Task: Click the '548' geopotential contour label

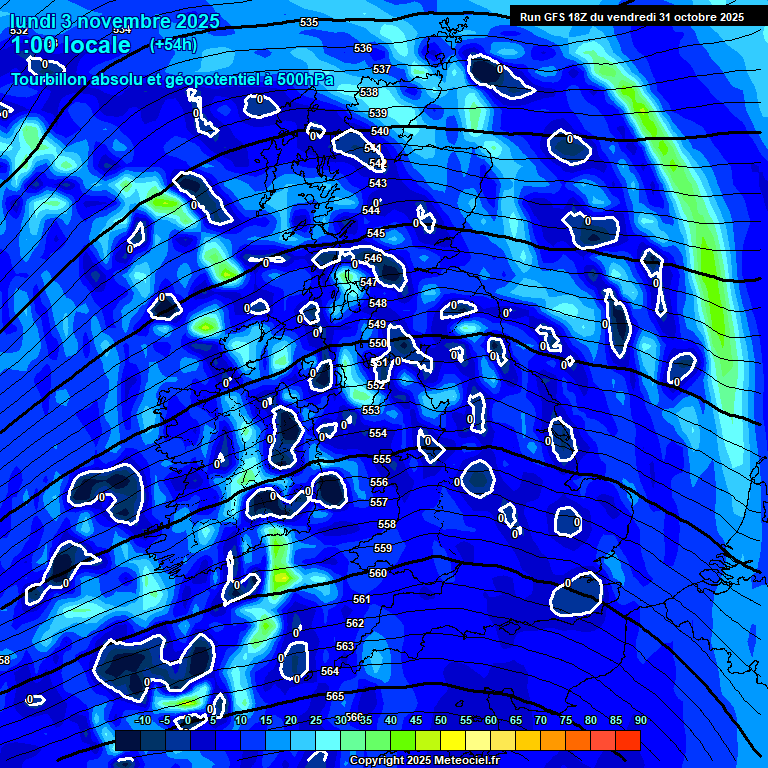Action: [x=378, y=303]
